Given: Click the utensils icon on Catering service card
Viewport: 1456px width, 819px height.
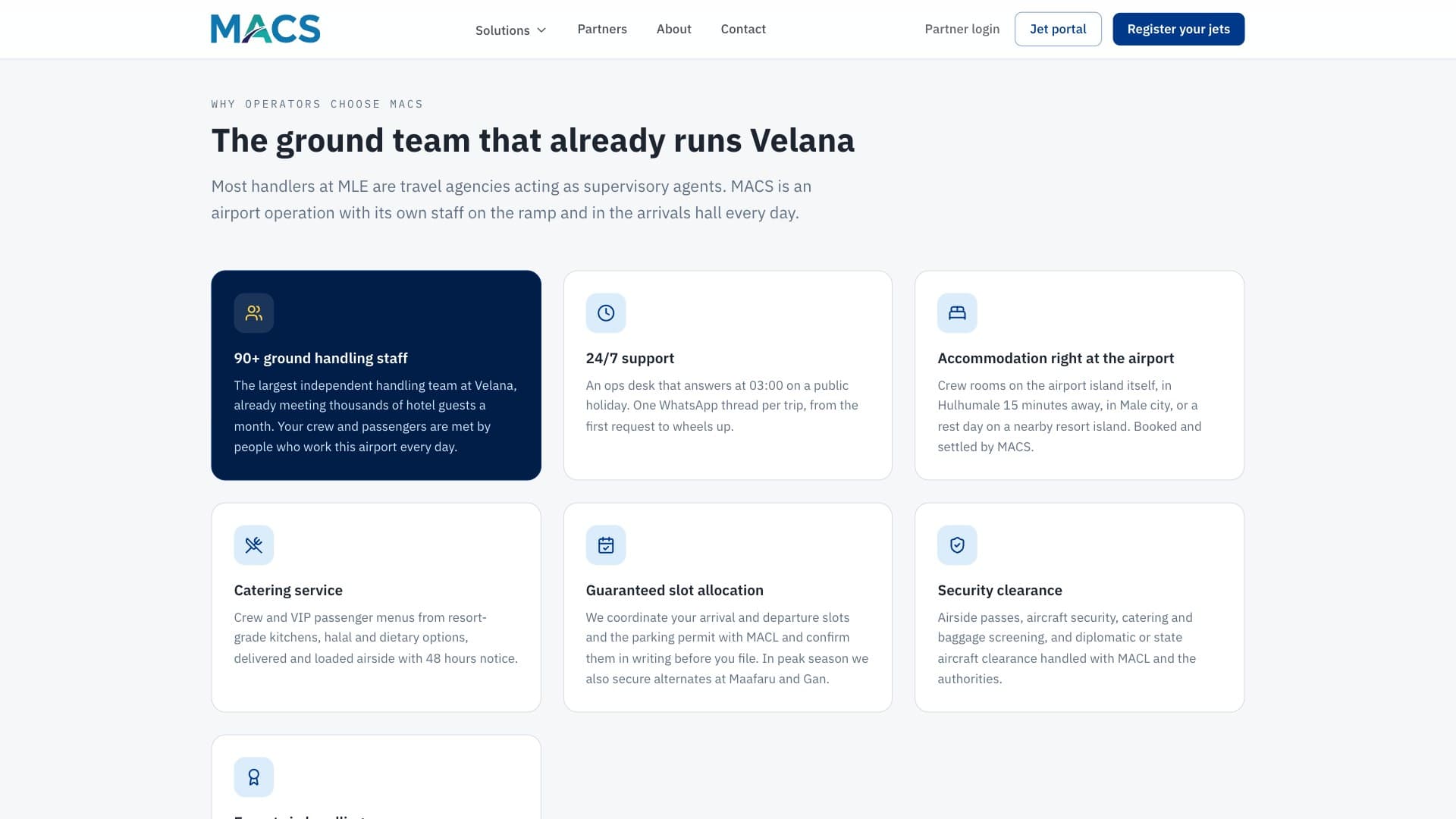Looking at the screenshot, I should pyautogui.click(x=254, y=545).
